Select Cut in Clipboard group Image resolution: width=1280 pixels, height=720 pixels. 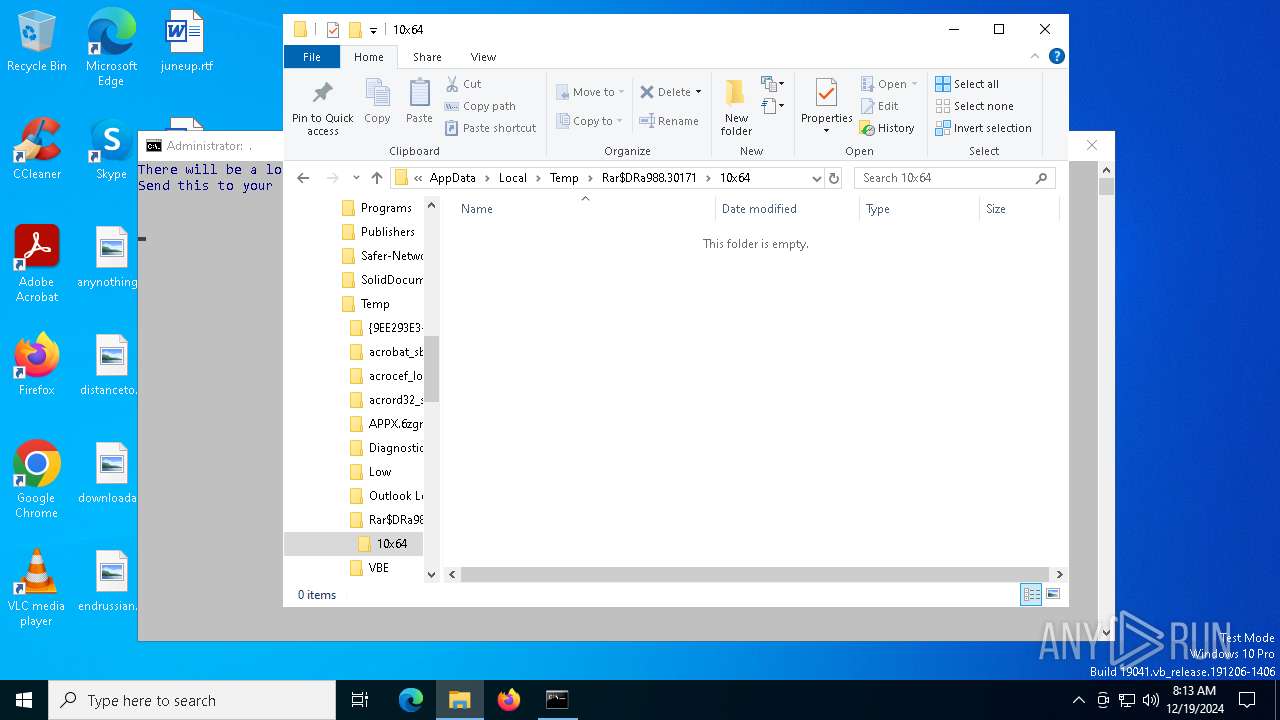point(463,84)
